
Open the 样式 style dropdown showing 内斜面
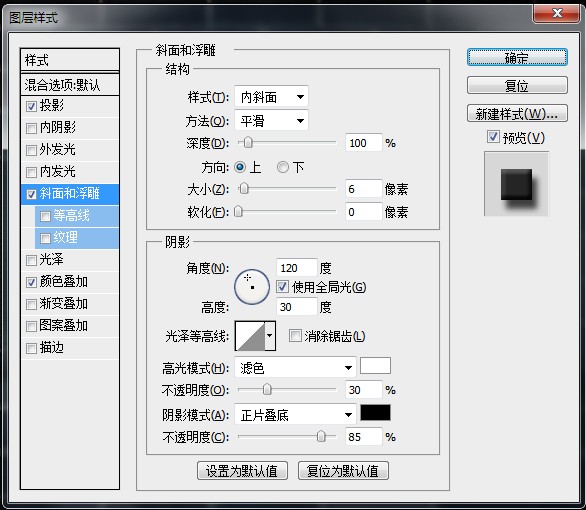(271, 97)
